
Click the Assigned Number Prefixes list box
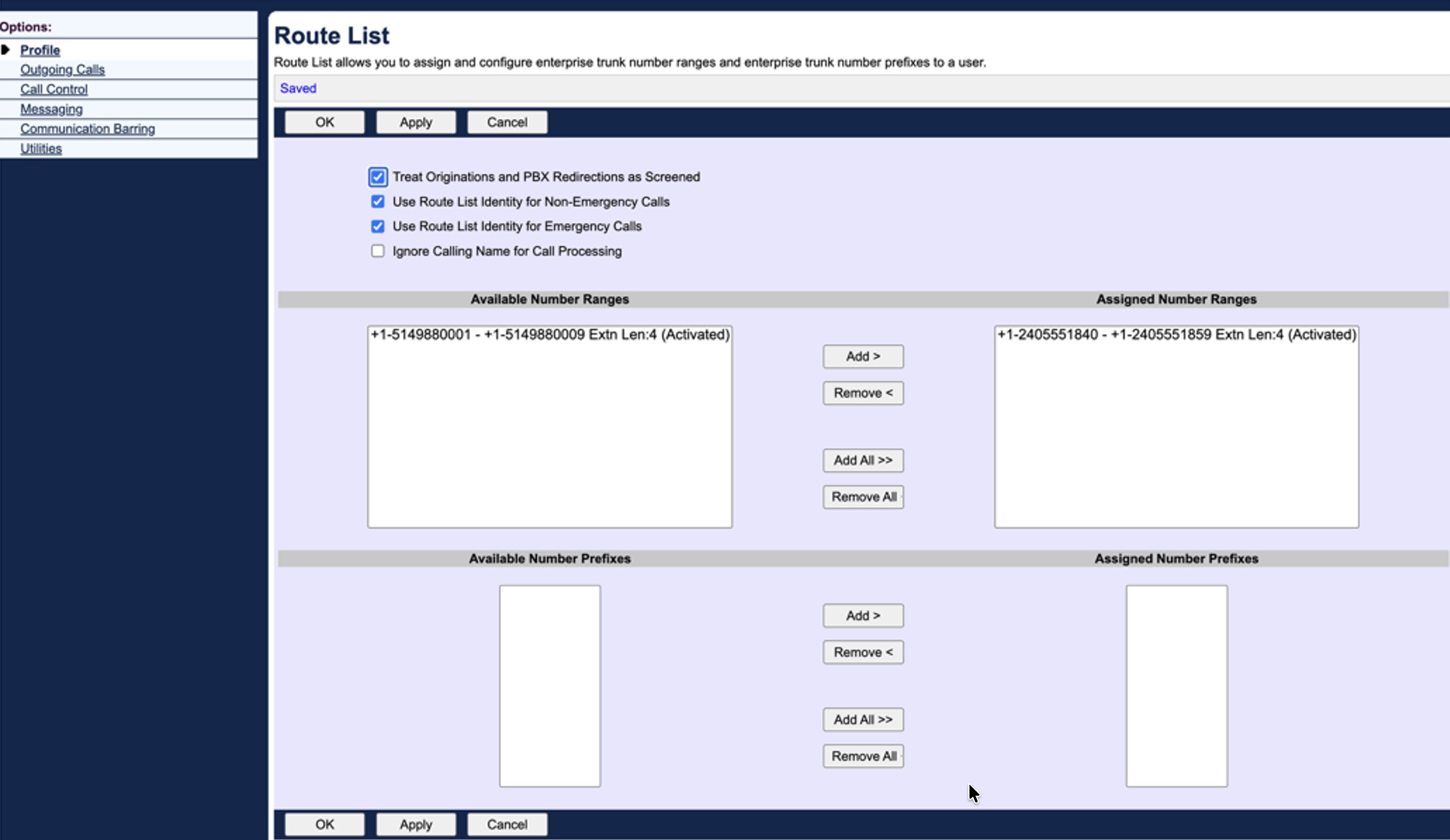[1177, 686]
